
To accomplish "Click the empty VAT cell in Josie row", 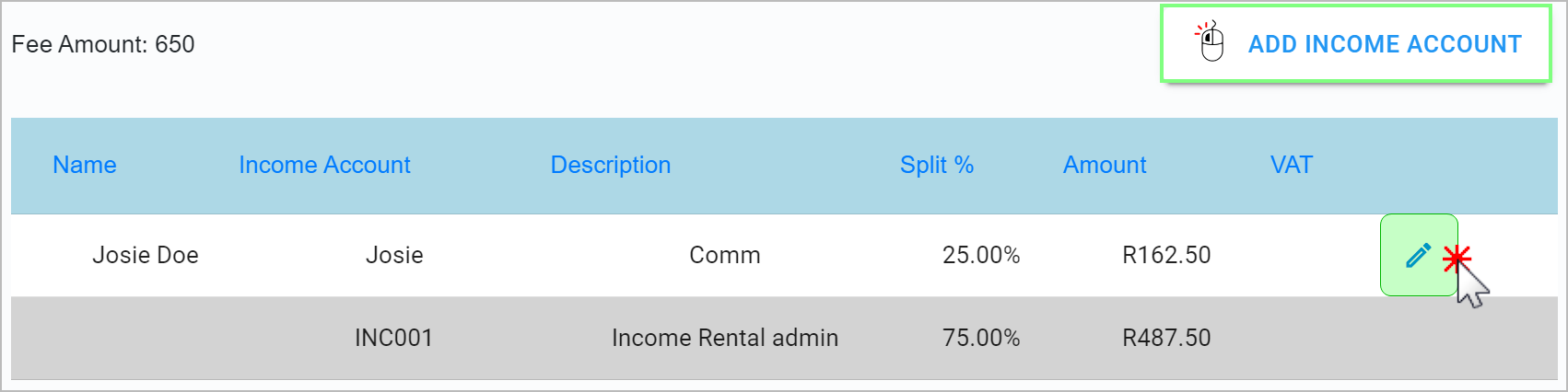I will pos(1291,255).
